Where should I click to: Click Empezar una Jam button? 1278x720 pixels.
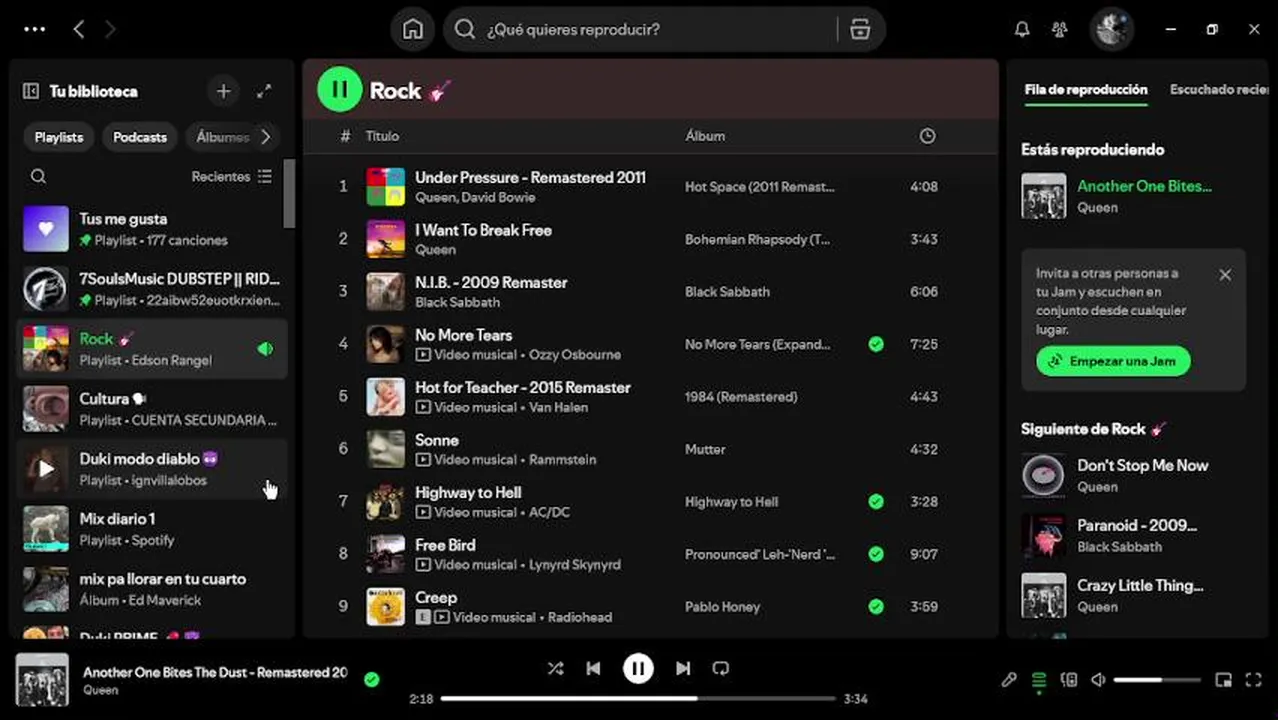1113,361
